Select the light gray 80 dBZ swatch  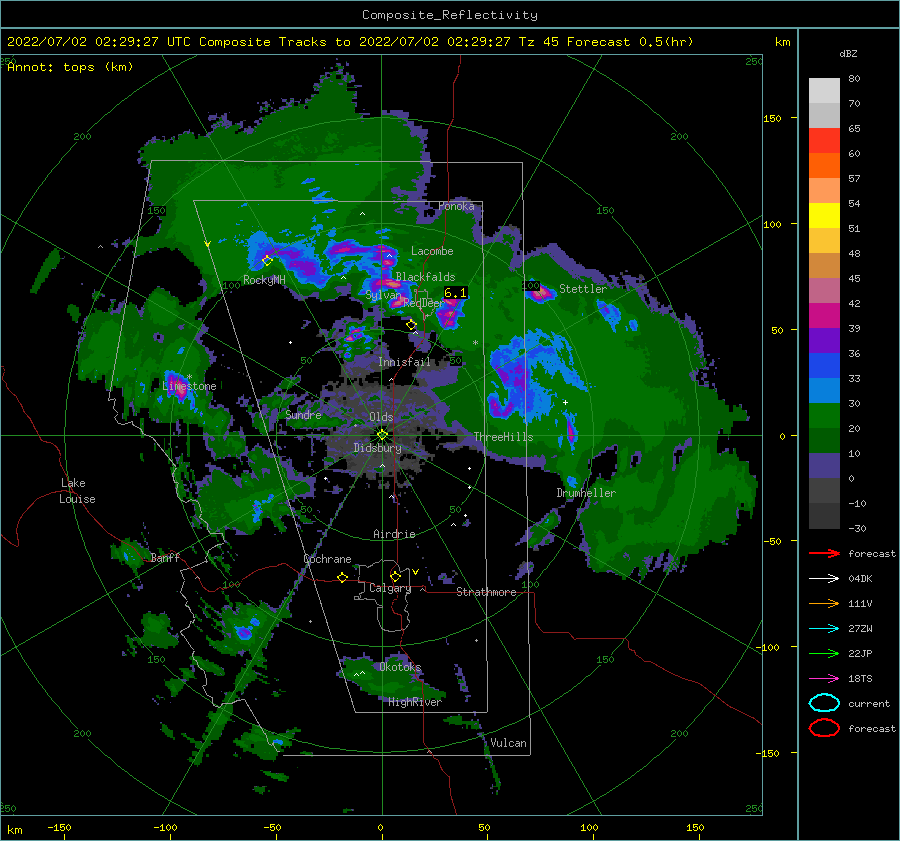point(824,90)
